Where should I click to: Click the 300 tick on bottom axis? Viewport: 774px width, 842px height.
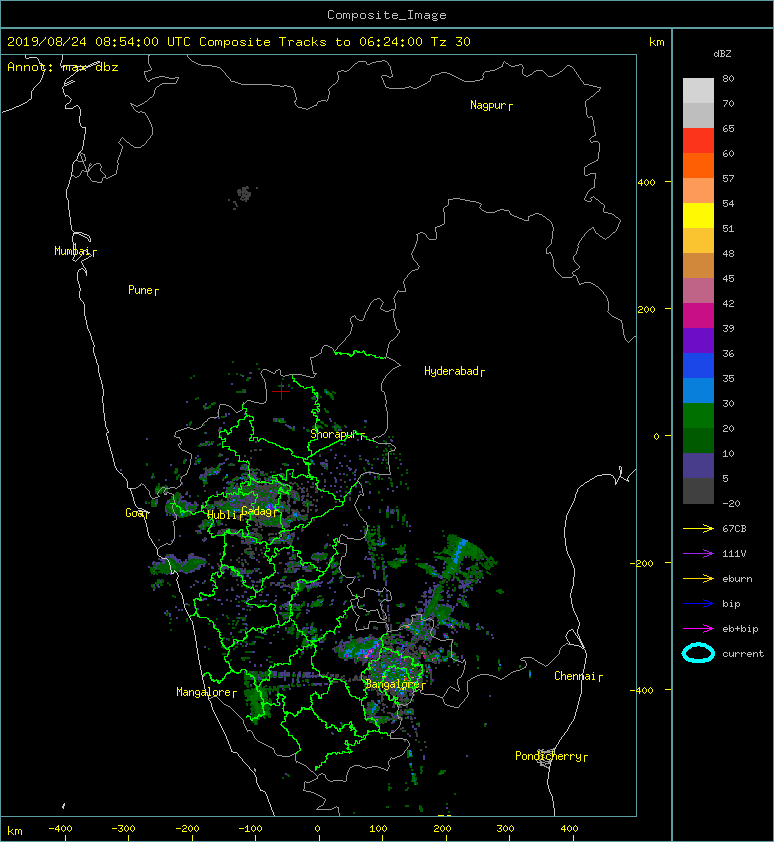(505, 829)
